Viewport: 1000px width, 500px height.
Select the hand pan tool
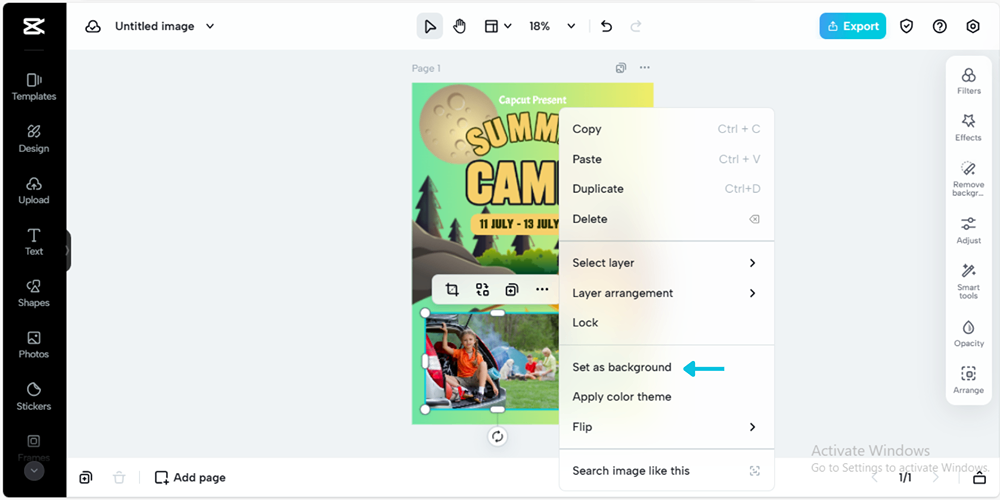459,26
